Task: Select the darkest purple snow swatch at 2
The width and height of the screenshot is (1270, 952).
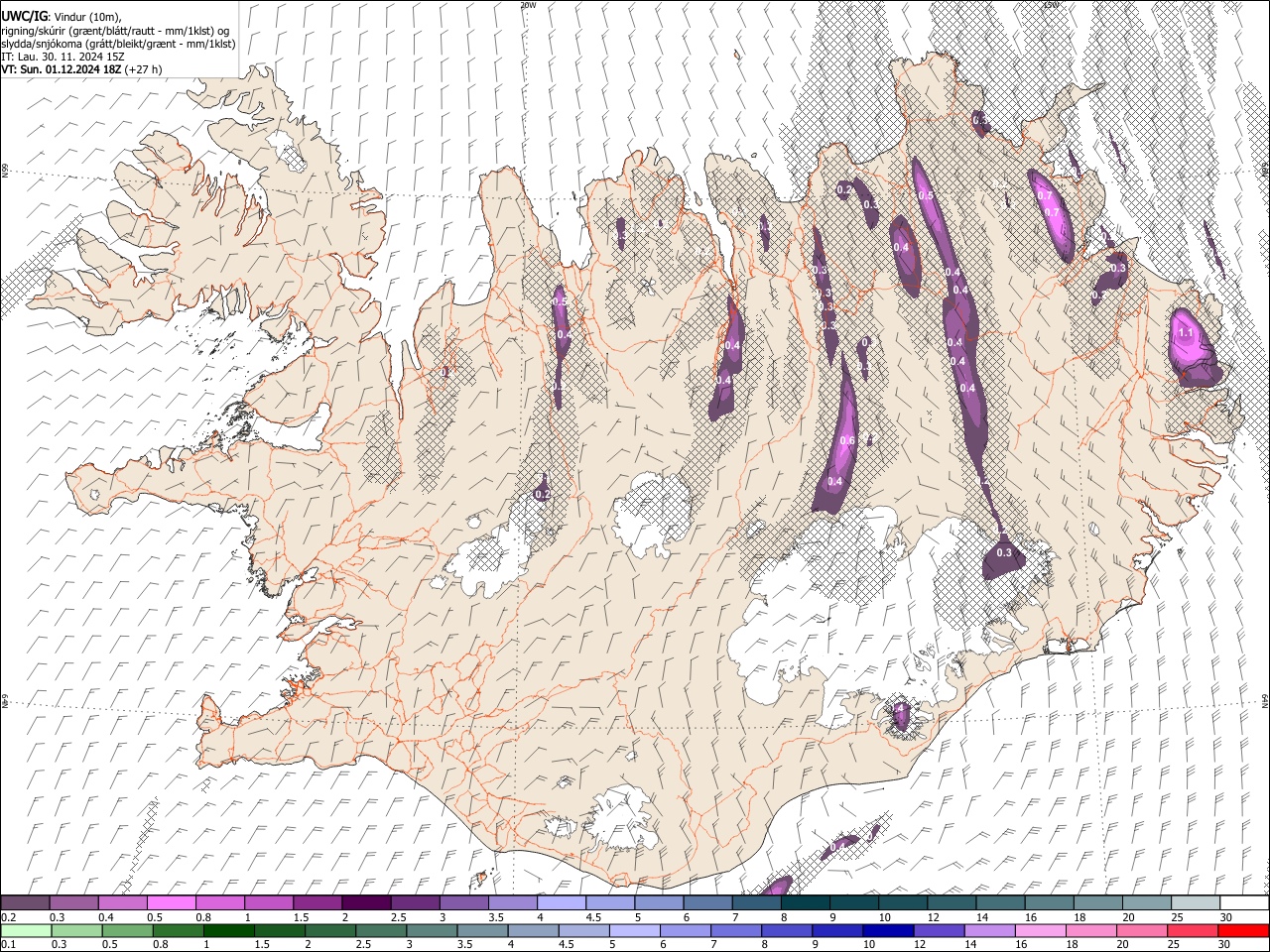Action: [365, 902]
